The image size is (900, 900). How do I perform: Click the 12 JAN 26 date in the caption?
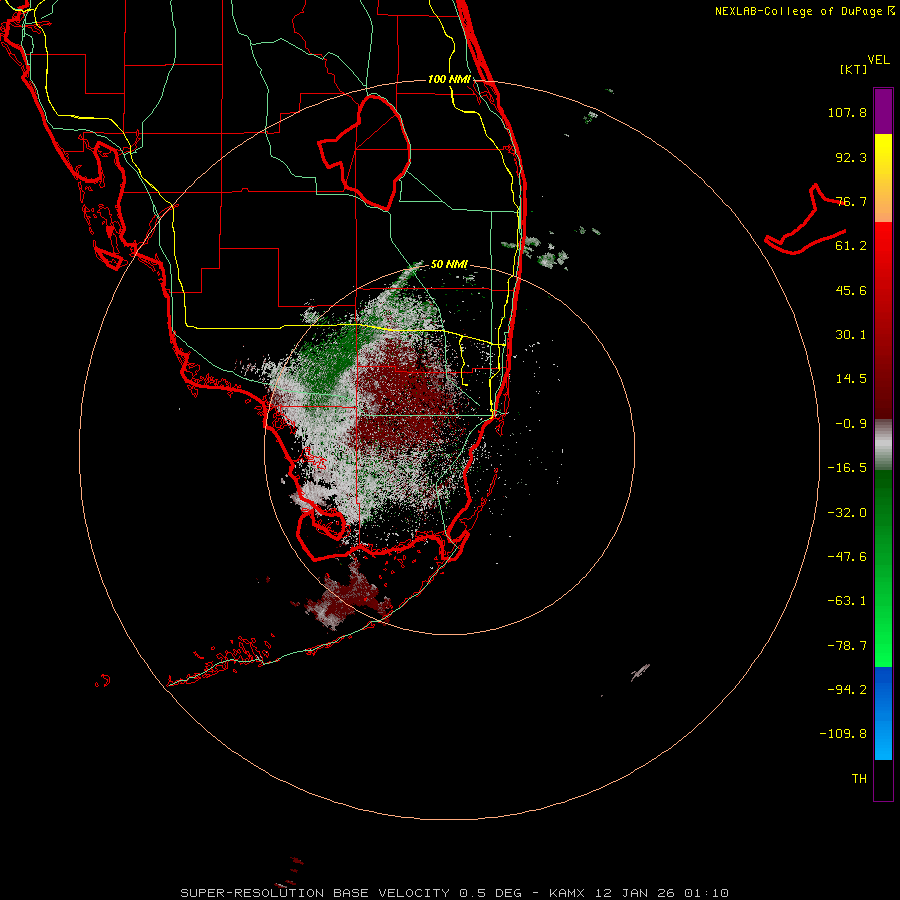(634, 893)
